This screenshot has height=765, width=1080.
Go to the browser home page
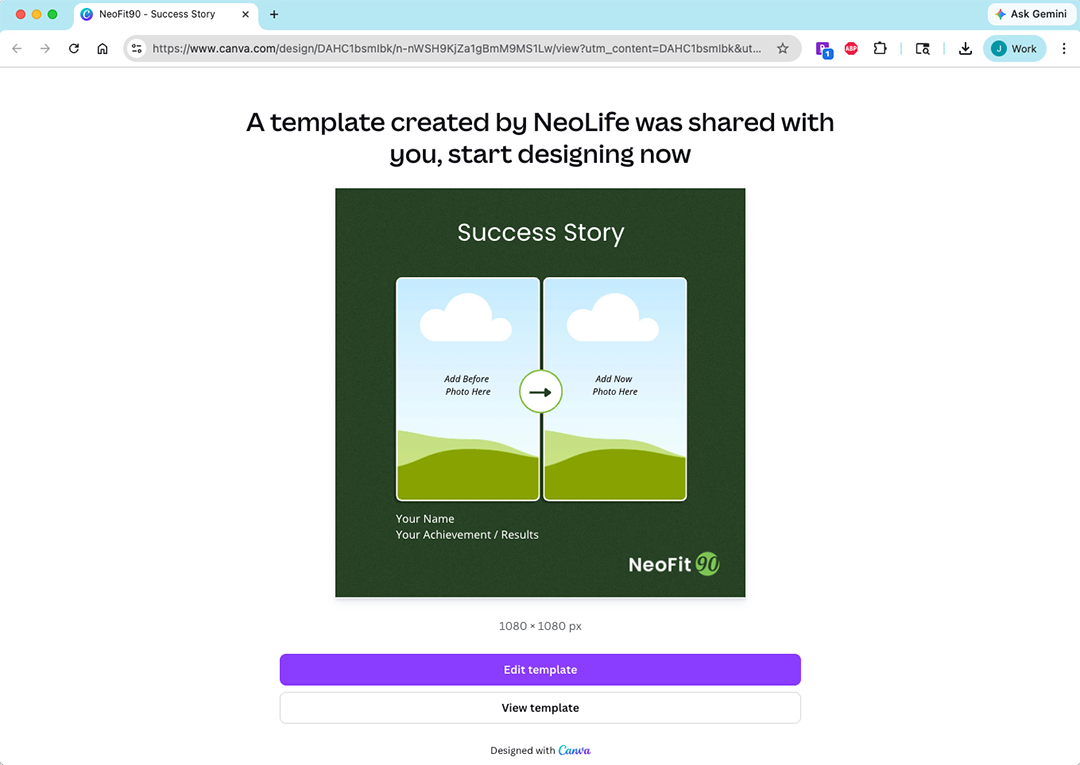(x=102, y=48)
